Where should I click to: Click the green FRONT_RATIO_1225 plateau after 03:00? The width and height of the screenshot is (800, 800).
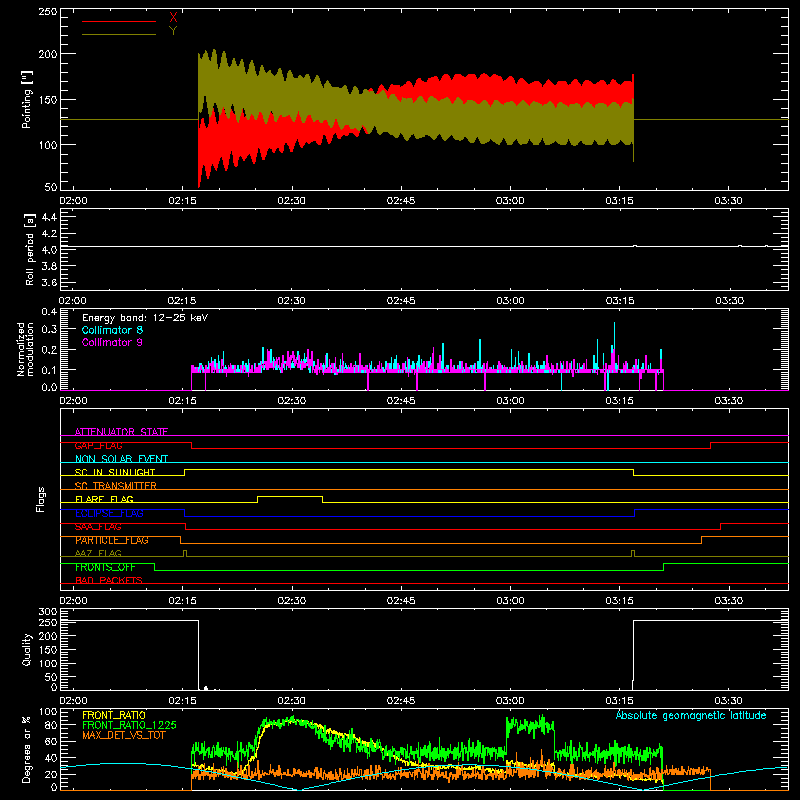click(530, 726)
